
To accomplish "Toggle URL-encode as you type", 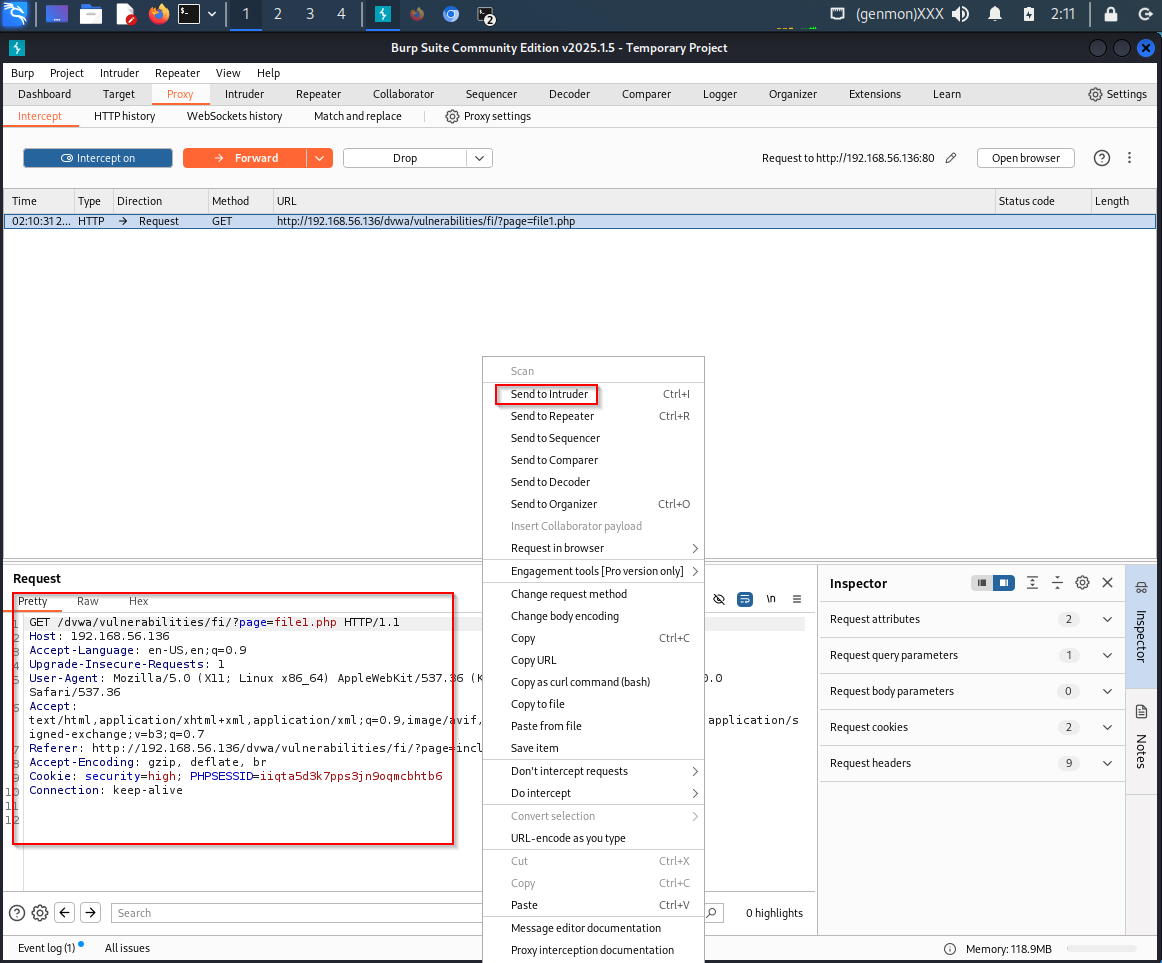I will (x=593, y=838).
